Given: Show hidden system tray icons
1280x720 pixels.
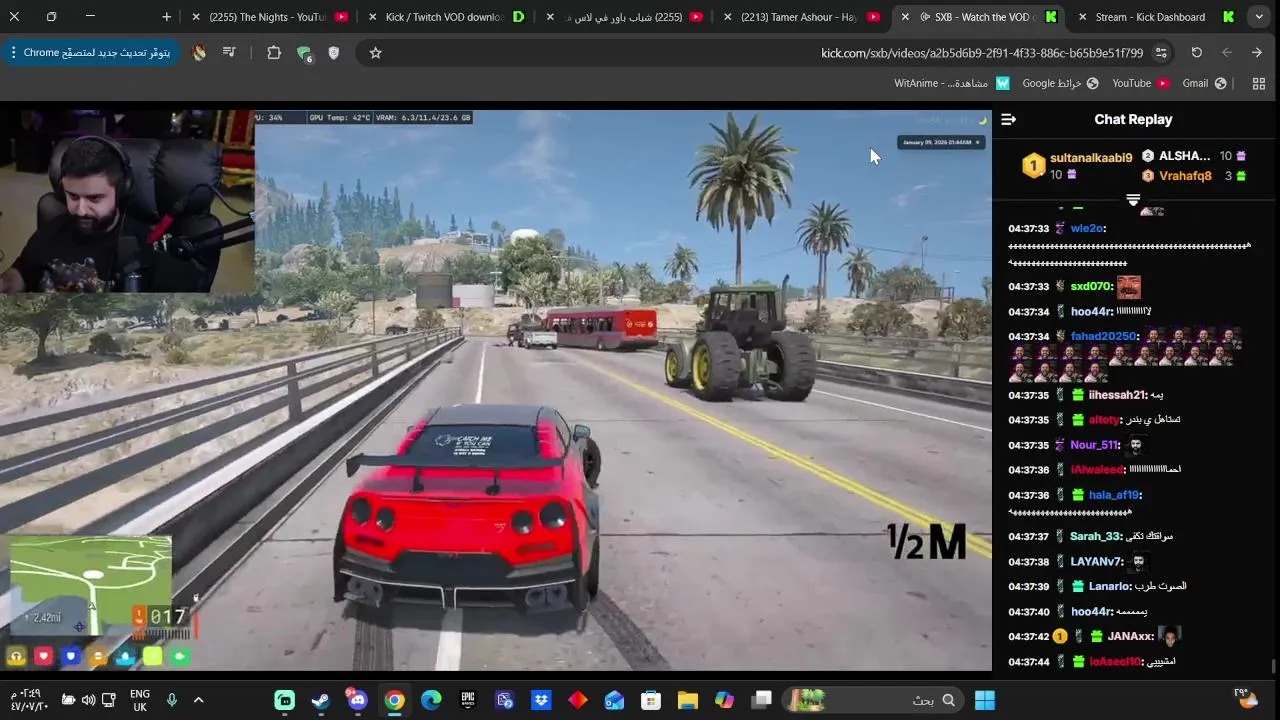Looking at the screenshot, I should [198, 700].
